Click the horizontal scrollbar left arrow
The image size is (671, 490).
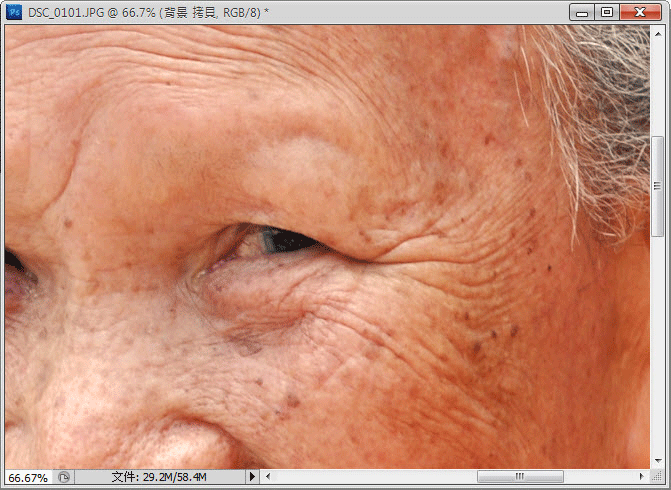268,477
